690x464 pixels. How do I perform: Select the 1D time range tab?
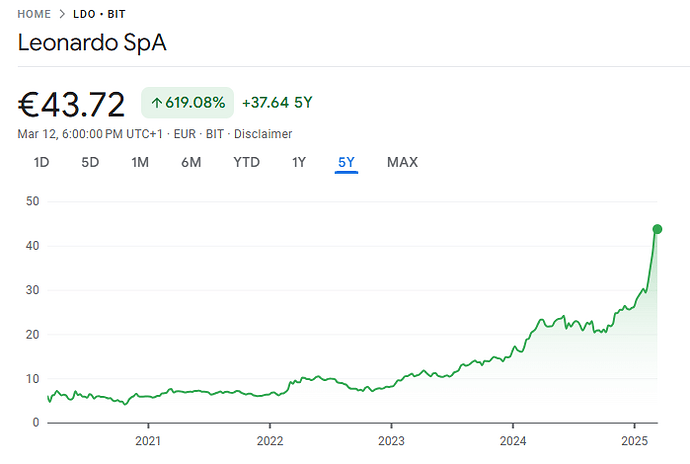(x=41, y=162)
